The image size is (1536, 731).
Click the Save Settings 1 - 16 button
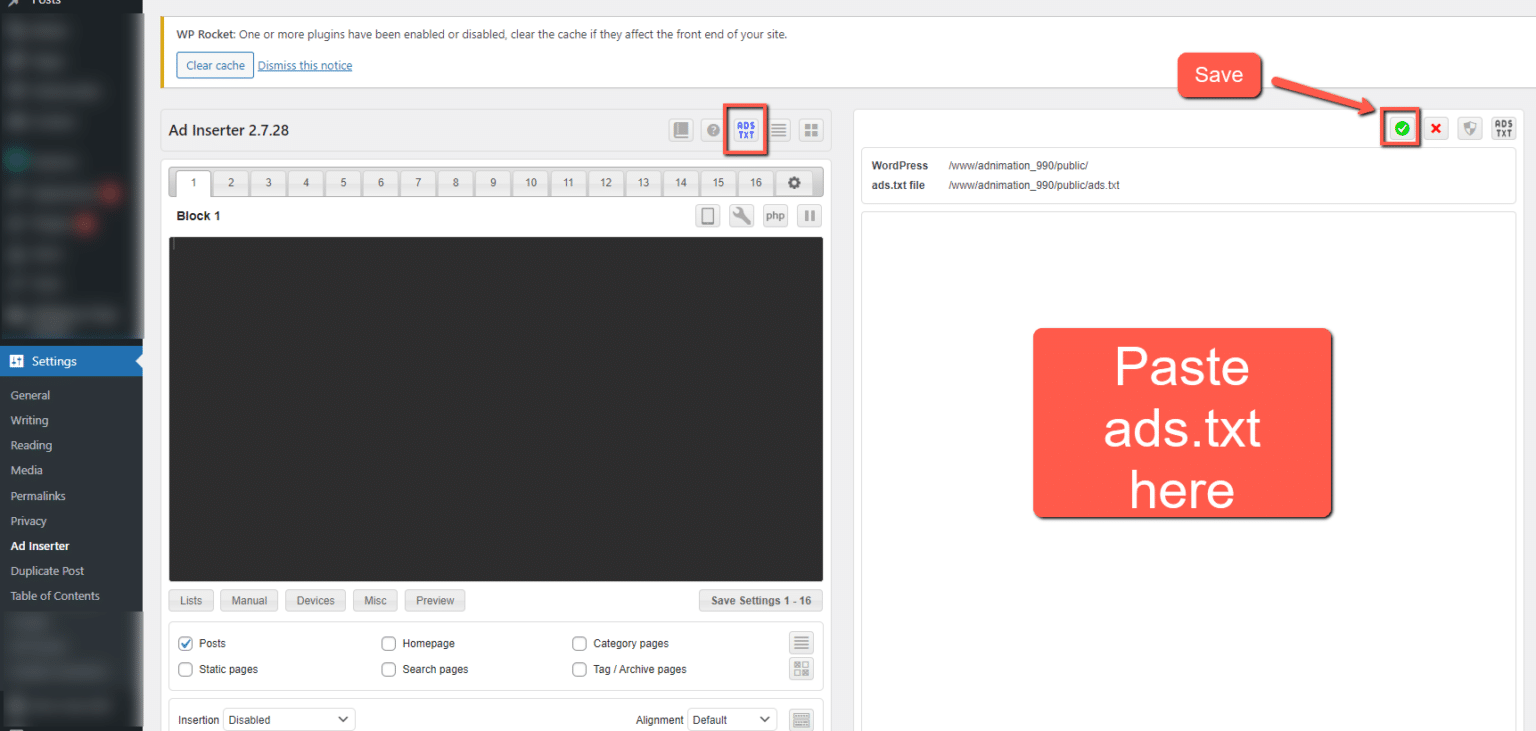(x=760, y=600)
